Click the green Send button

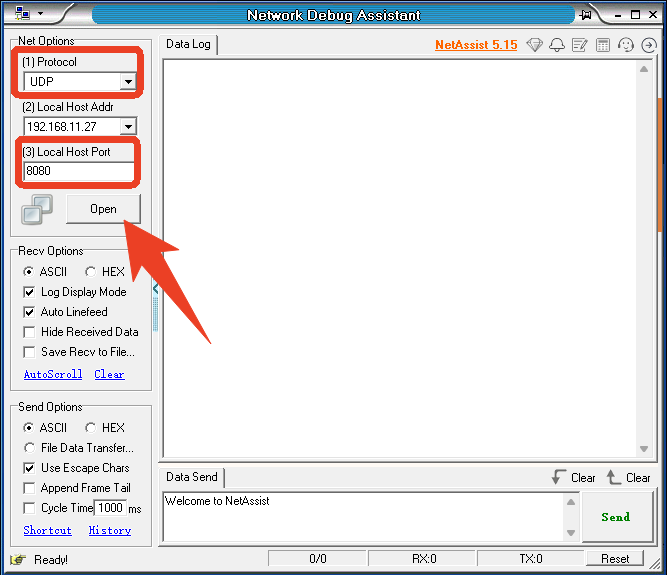tap(616, 517)
